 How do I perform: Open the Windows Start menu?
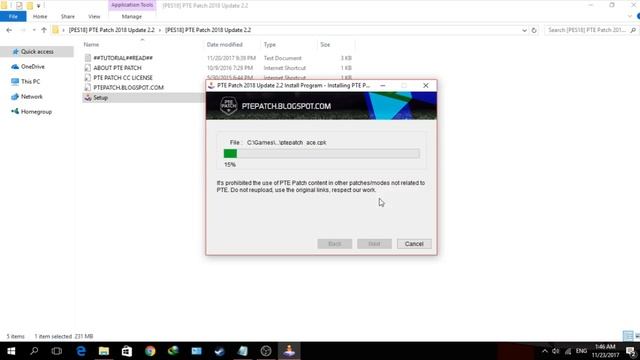coord(11,351)
